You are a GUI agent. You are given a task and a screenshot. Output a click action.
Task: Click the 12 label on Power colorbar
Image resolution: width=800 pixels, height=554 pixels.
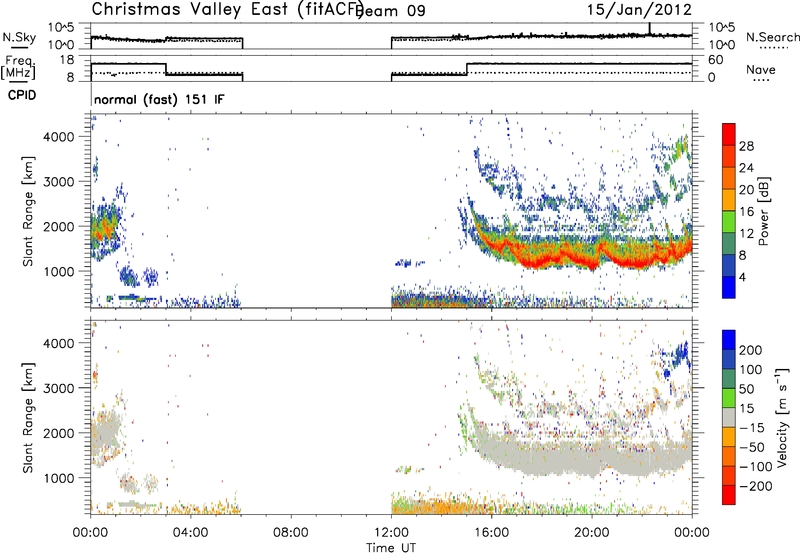pos(746,234)
